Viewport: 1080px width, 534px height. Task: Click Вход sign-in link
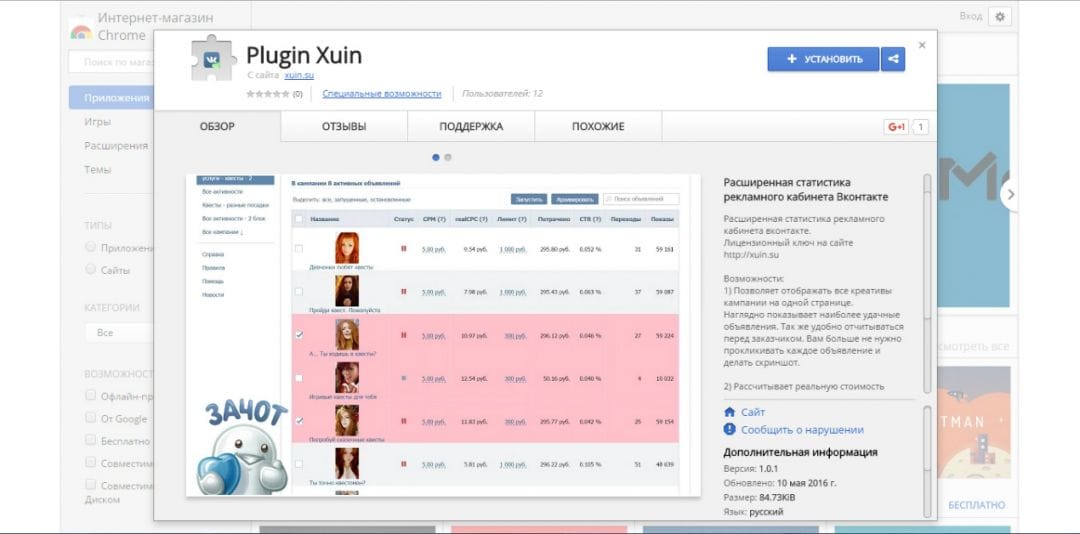970,16
